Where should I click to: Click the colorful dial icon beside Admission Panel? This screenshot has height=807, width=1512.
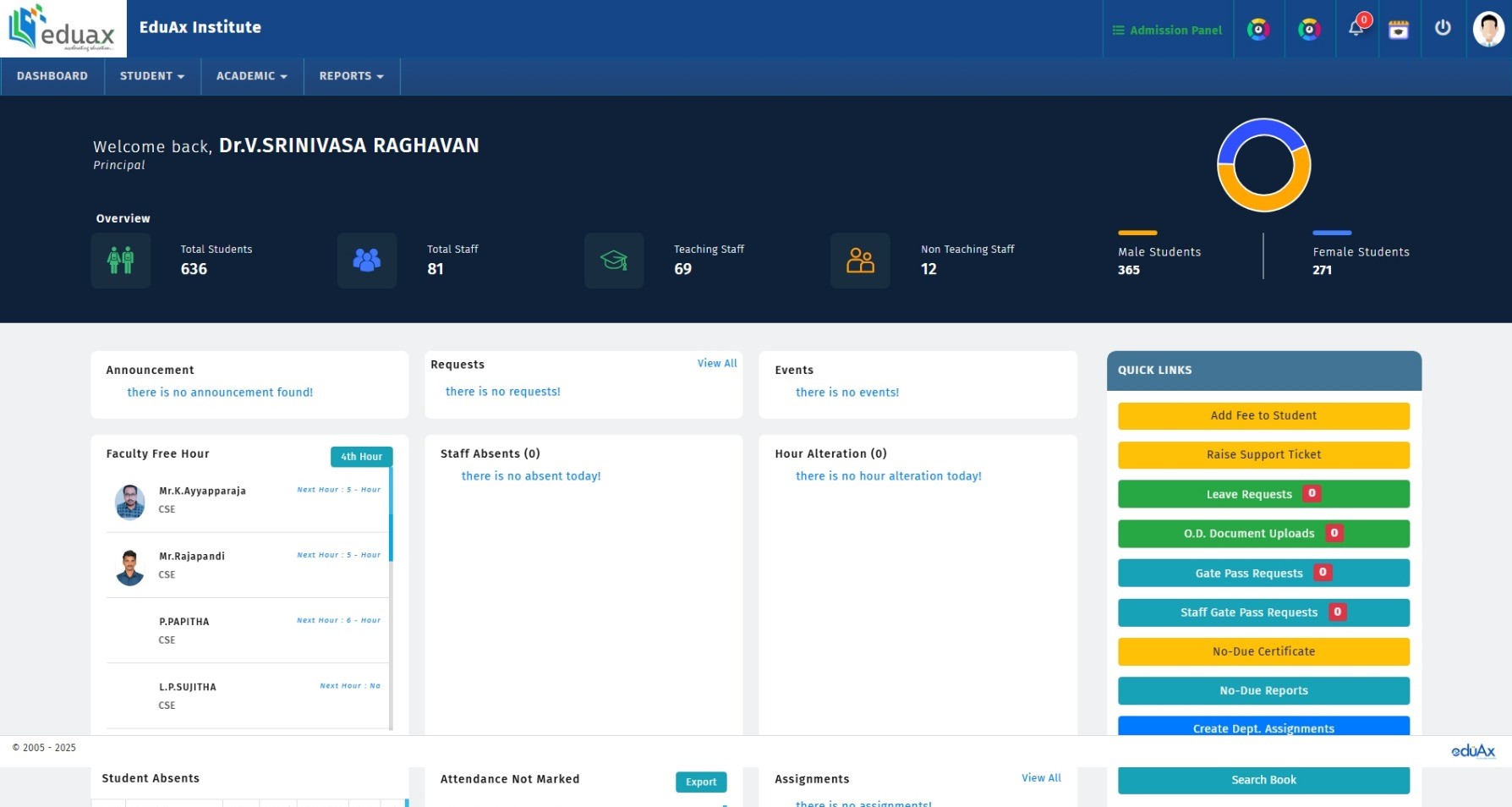point(1258,30)
